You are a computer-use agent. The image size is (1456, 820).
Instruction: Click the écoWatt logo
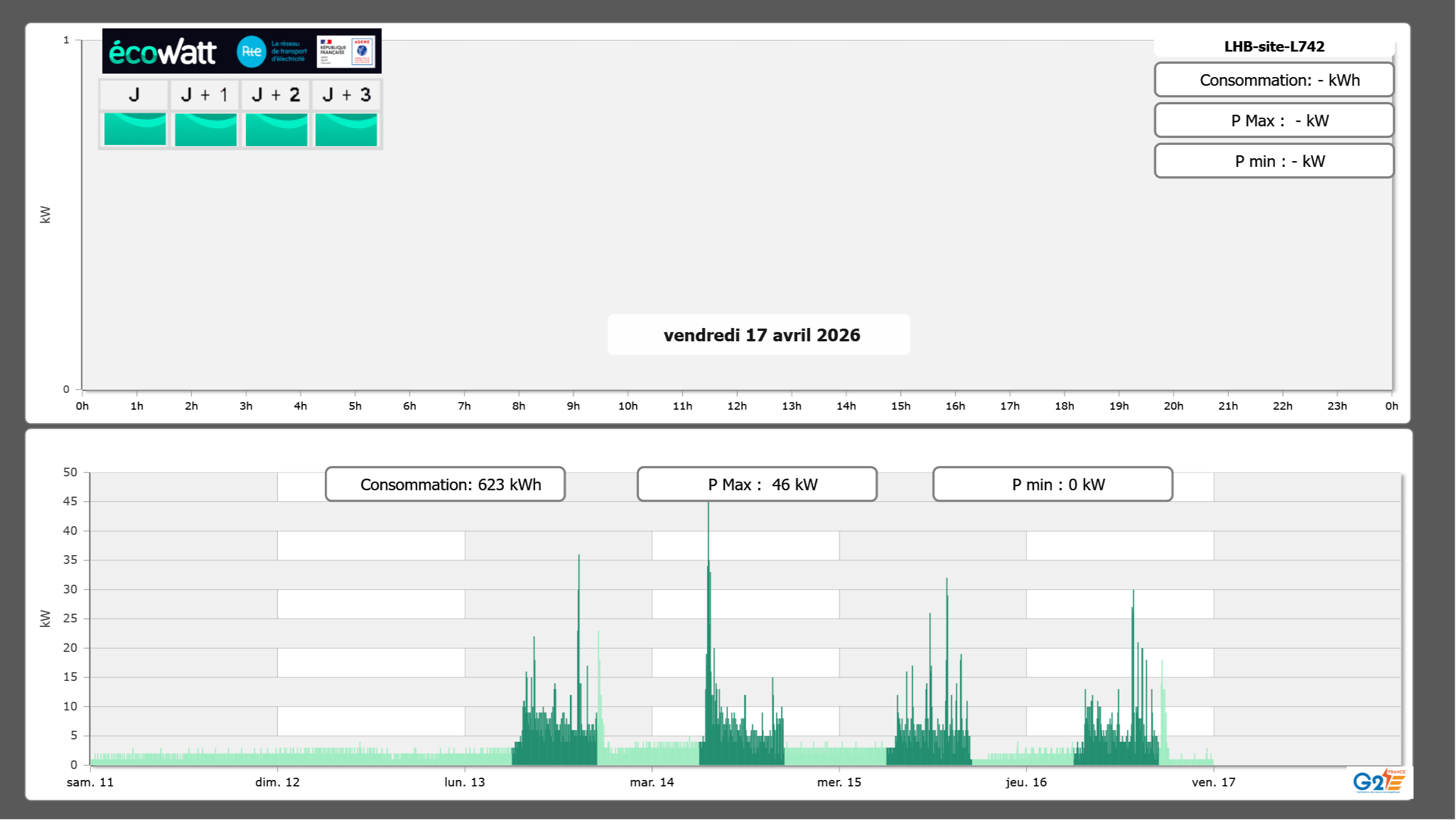coord(162,52)
